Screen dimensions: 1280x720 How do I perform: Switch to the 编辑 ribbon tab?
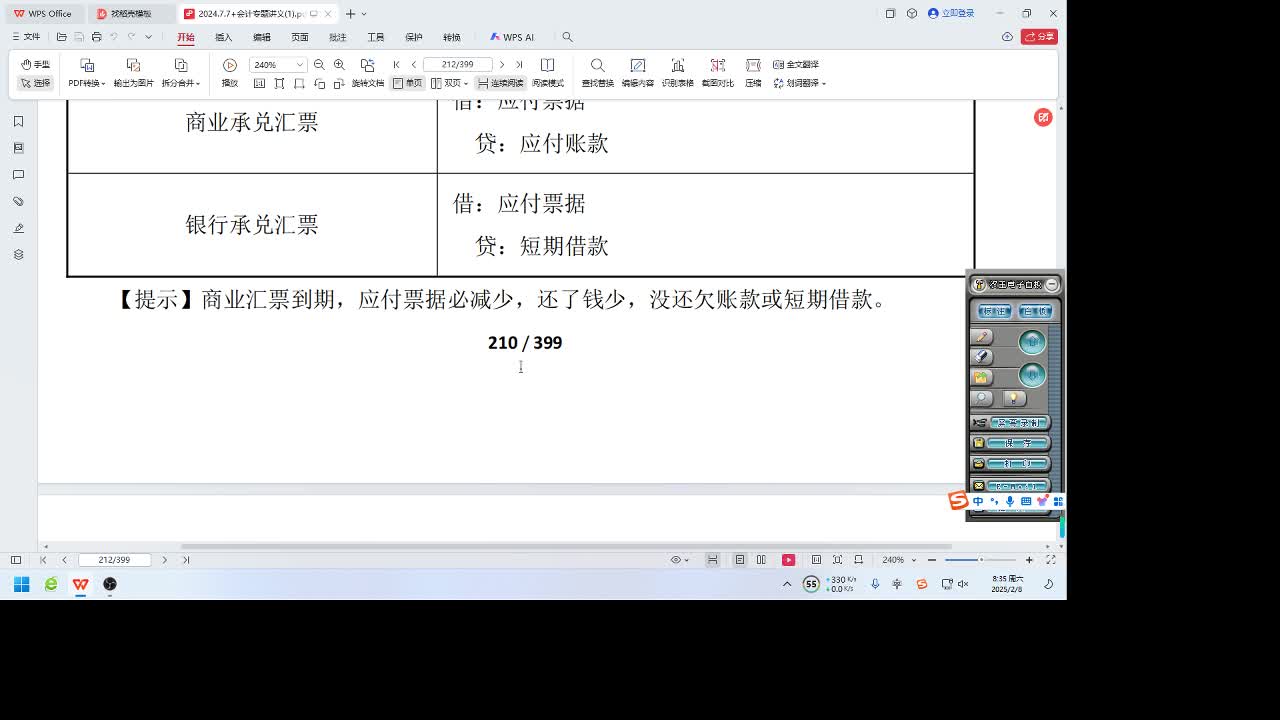click(262, 37)
